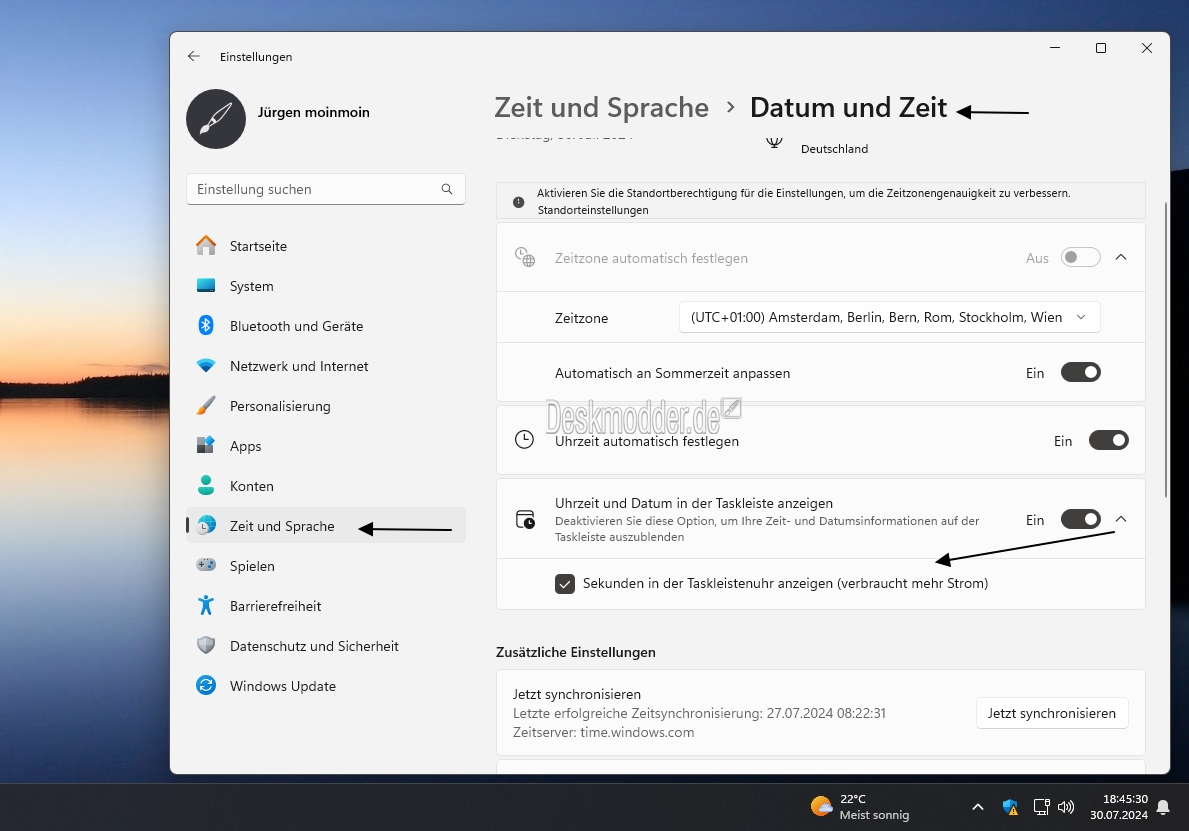Viewport: 1189px width, 831px height.
Task: Click the clock icon beside Uhrzeit automatisch
Action: [524, 440]
